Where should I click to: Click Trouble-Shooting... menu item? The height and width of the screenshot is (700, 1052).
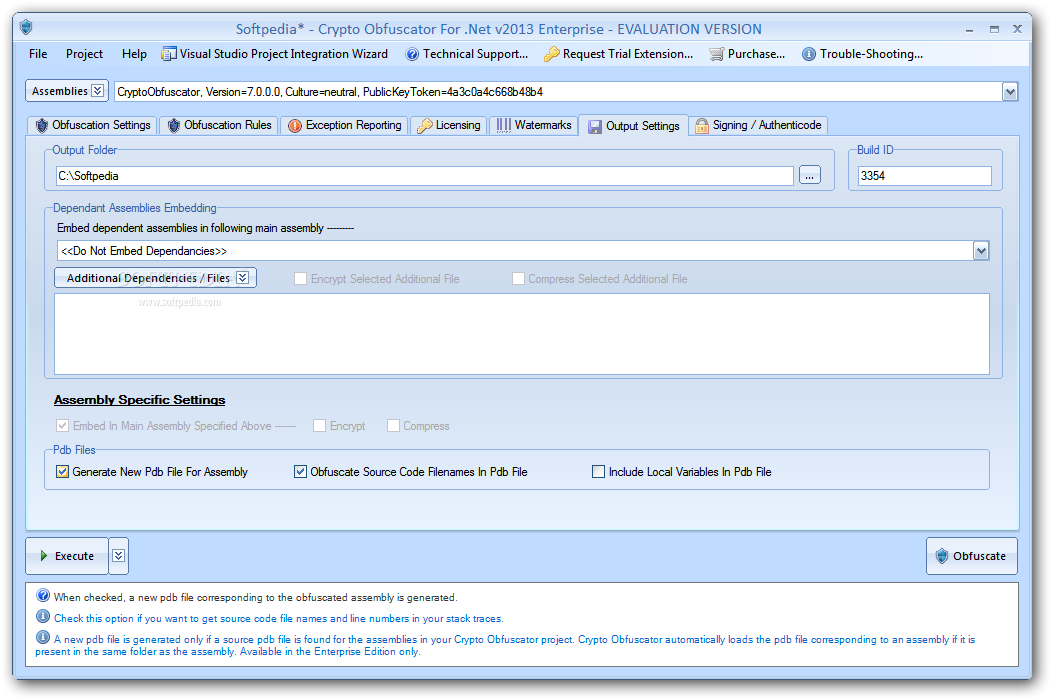click(863, 54)
